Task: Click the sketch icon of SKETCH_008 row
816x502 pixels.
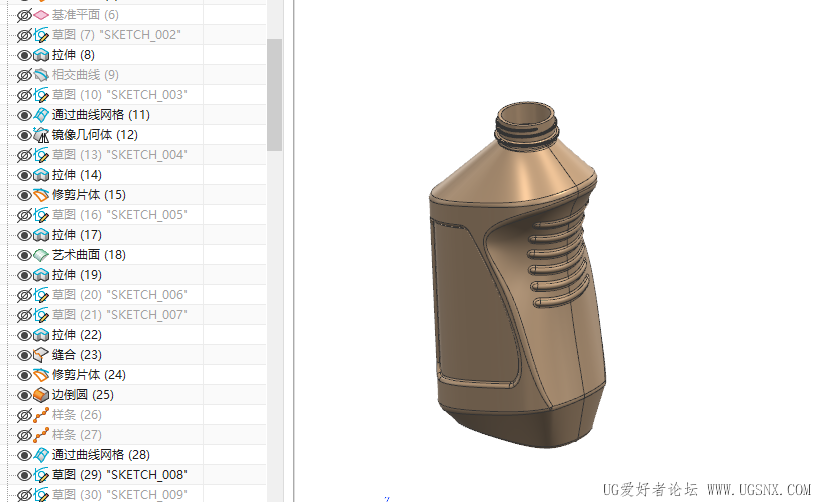Action: tap(41, 475)
